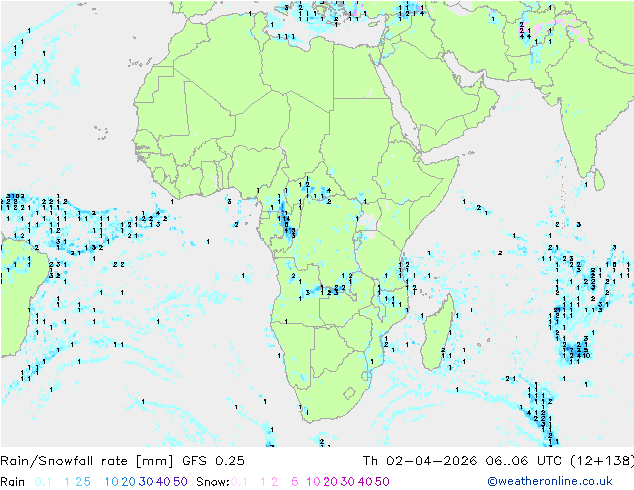Viewport: 634px width, 490px height.
Task: Click the '(12+138)' forecast offset text
Action: [x=602, y=460]
